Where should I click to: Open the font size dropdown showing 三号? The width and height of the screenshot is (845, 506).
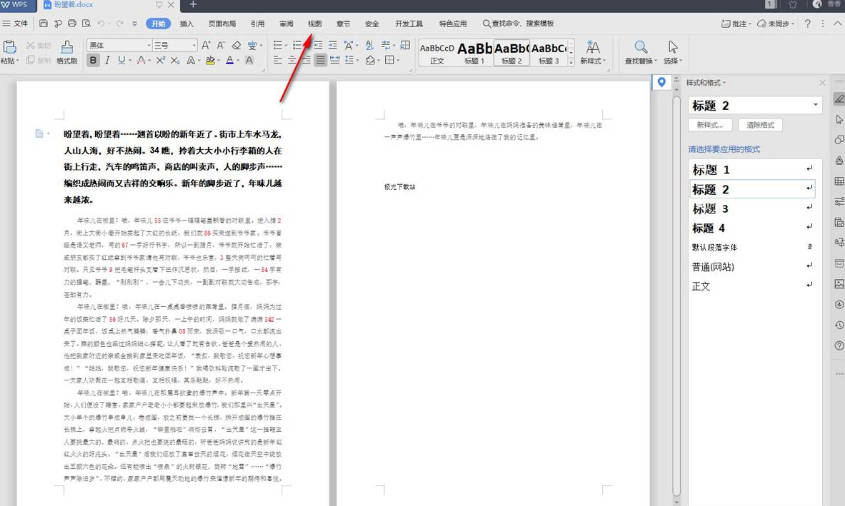(x=175, y=45)
